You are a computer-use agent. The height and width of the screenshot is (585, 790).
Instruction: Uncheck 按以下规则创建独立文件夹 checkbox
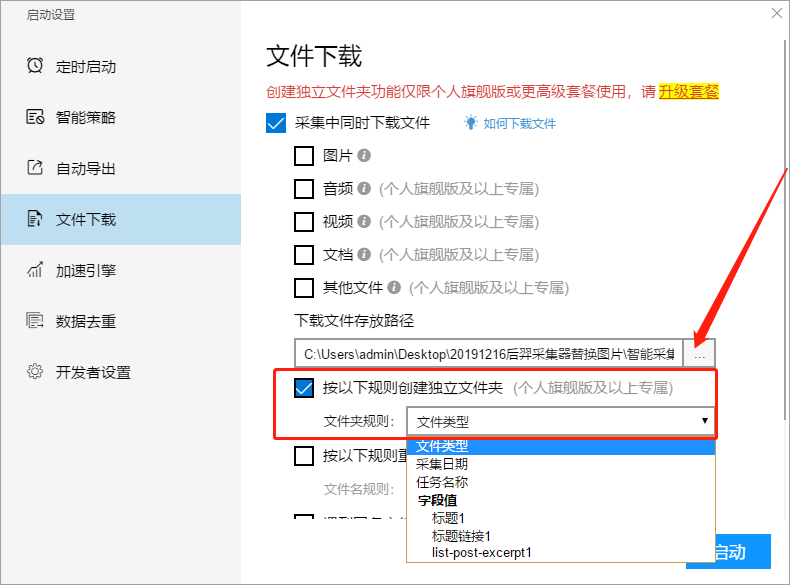pyautogui.click(x=304, y=388)
